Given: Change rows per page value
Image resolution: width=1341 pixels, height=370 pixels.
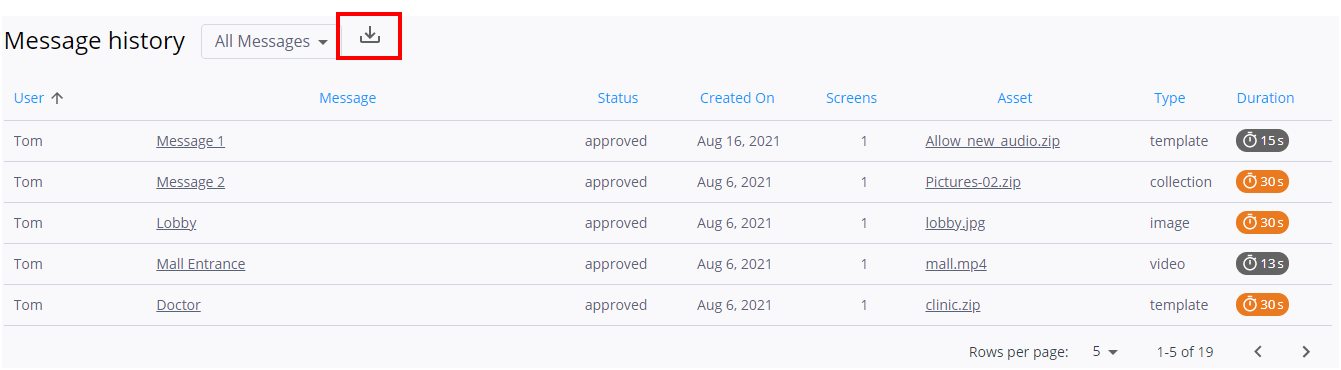Looking at the screenshot, I should [1105, 352].
